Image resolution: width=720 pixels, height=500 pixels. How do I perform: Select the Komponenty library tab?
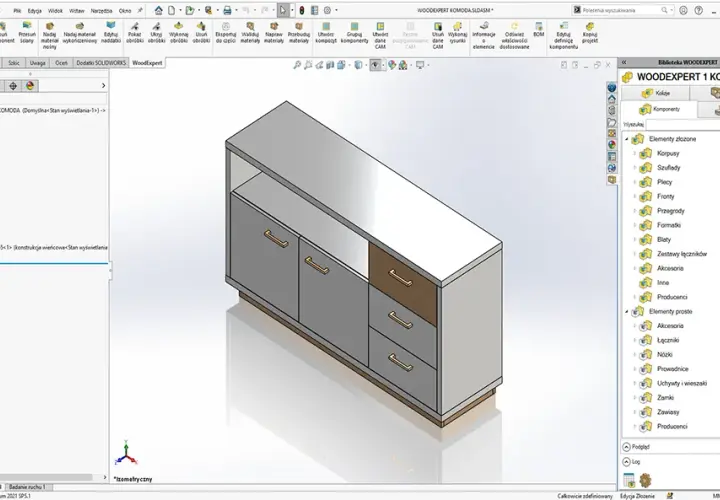click(659, 109)
